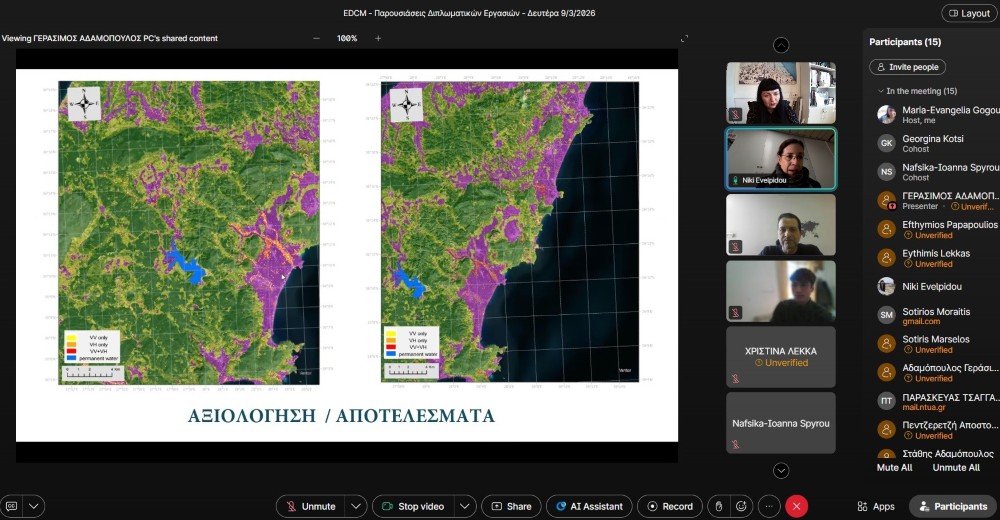Collapse the 'In the meeting (15)' section
This screenshot has width=1000, height=520.
pos(879,91)
